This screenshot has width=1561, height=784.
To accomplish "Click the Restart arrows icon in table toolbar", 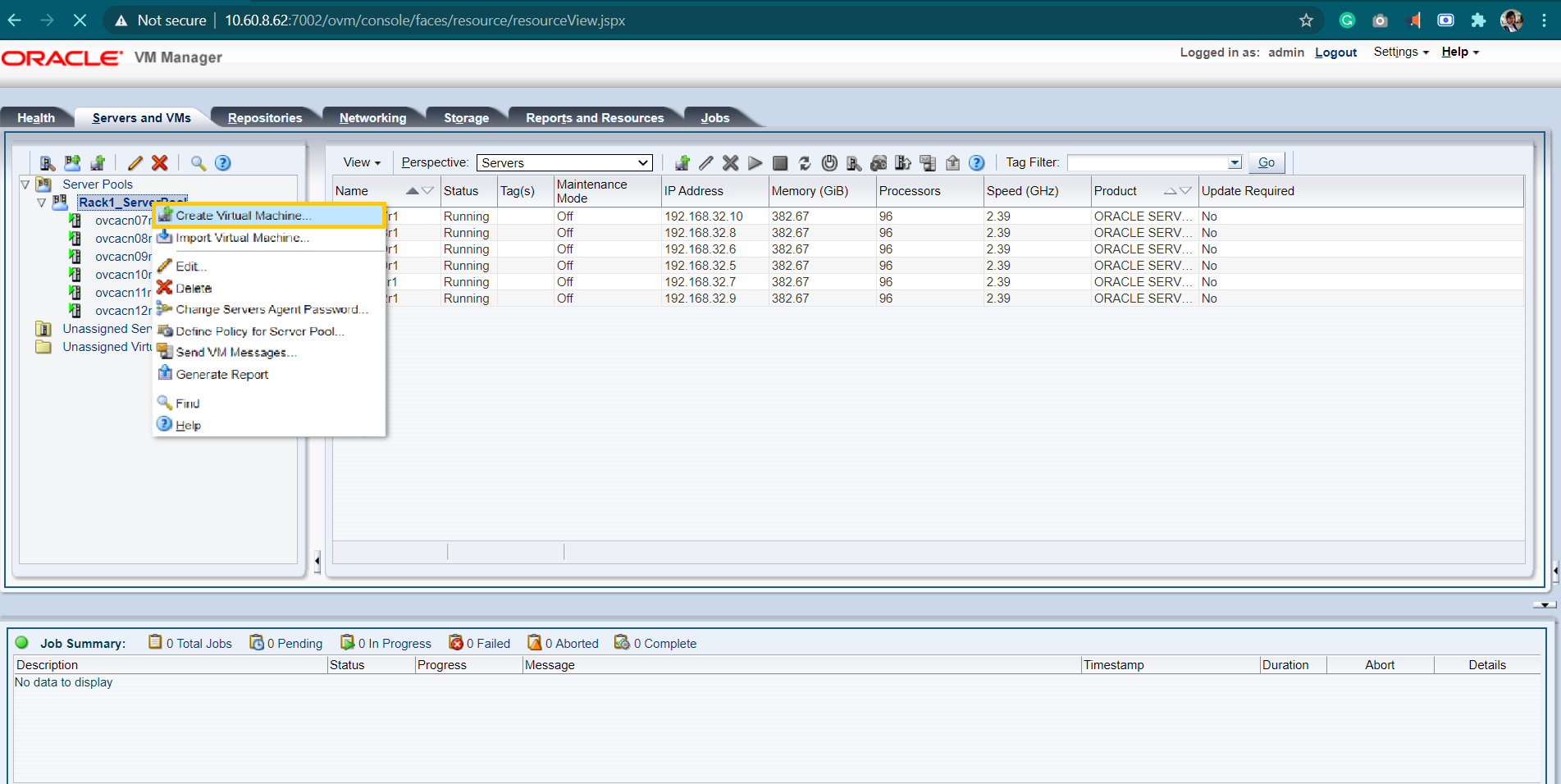I will click(x=805, y=162).
